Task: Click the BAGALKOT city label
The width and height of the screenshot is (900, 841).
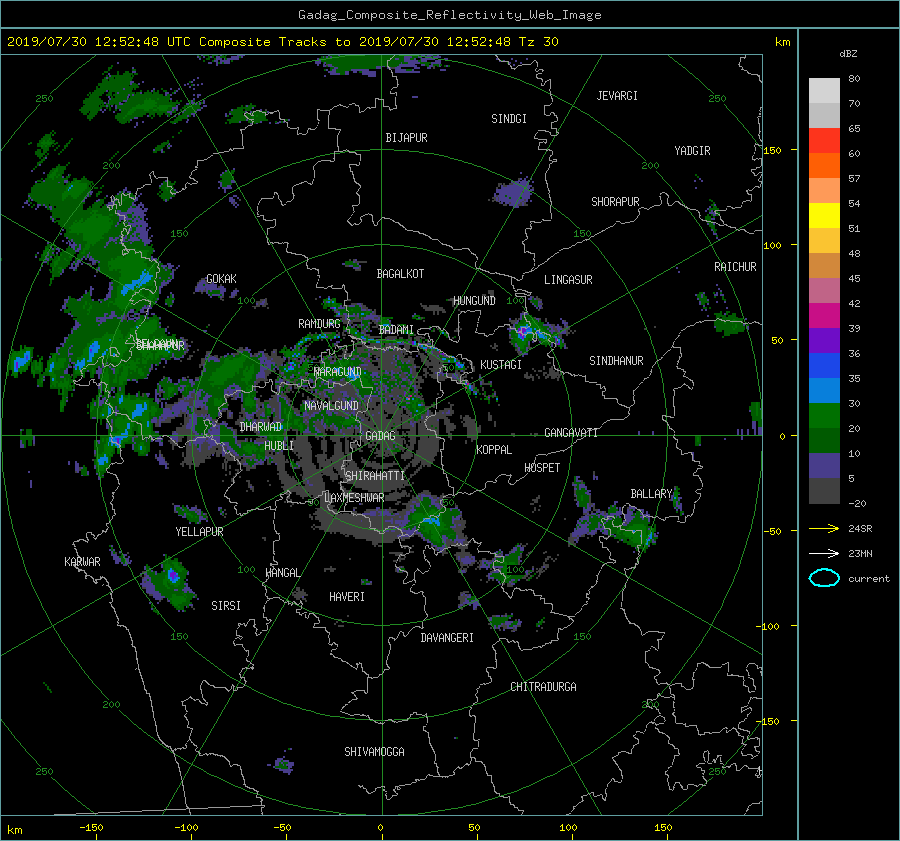Action: coord(400,274)
